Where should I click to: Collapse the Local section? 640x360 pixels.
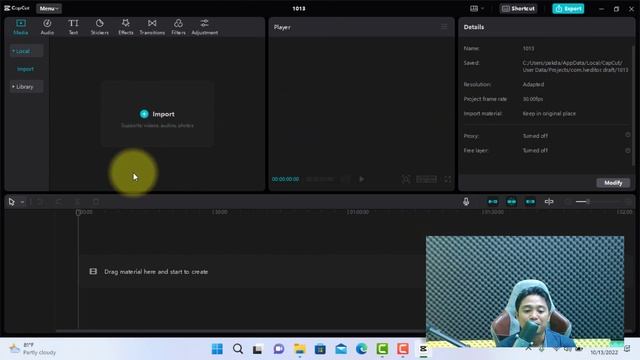(26, 51)
